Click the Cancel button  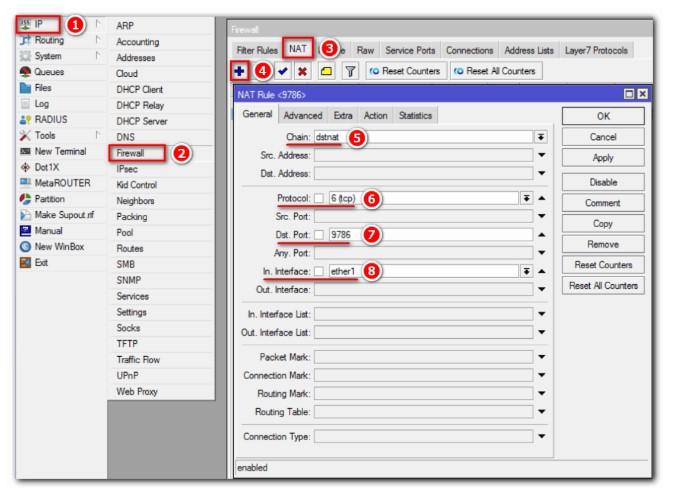click(603, 137)
